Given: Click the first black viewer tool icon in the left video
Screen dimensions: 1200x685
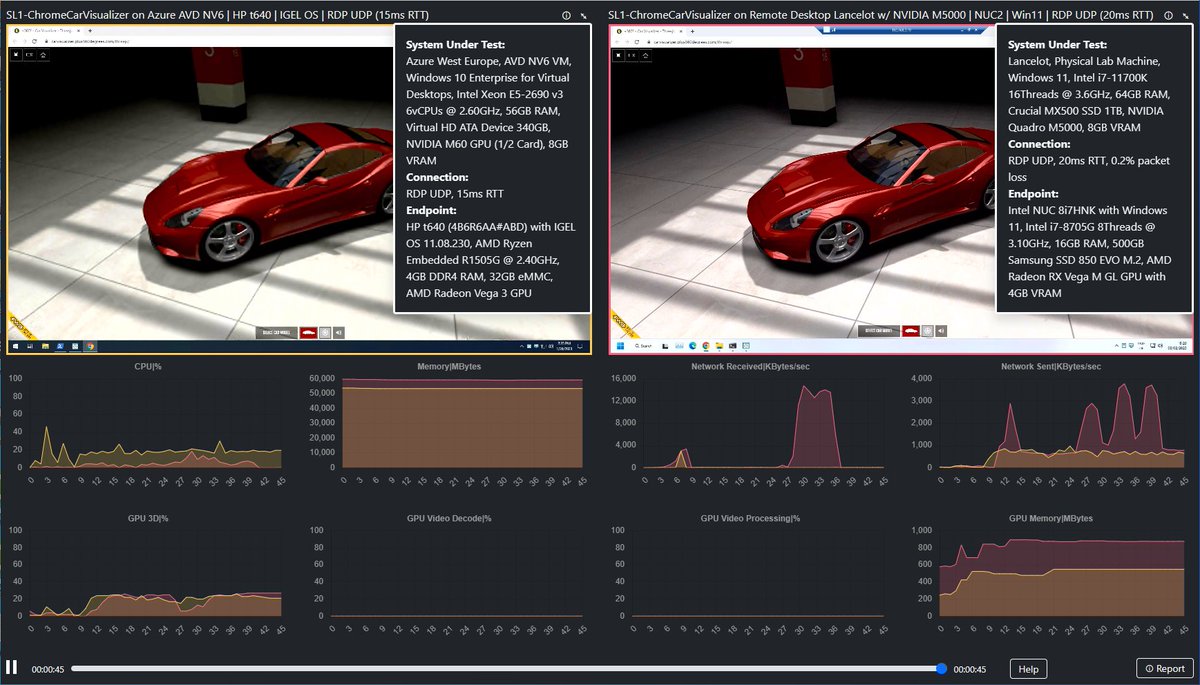Looking at the screenshot, I should pos(16,55).
